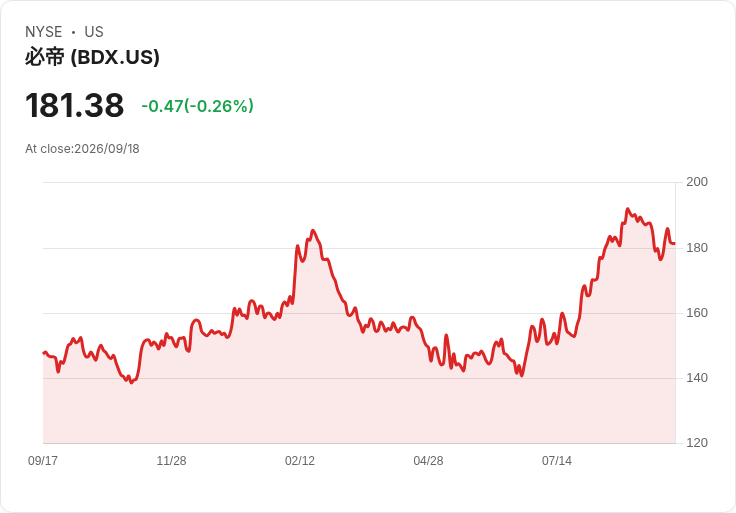Image resolution: width=736 pixels, height=513 pixels.
Task: Click the 180 price axis label
Action: click(697, 248)
